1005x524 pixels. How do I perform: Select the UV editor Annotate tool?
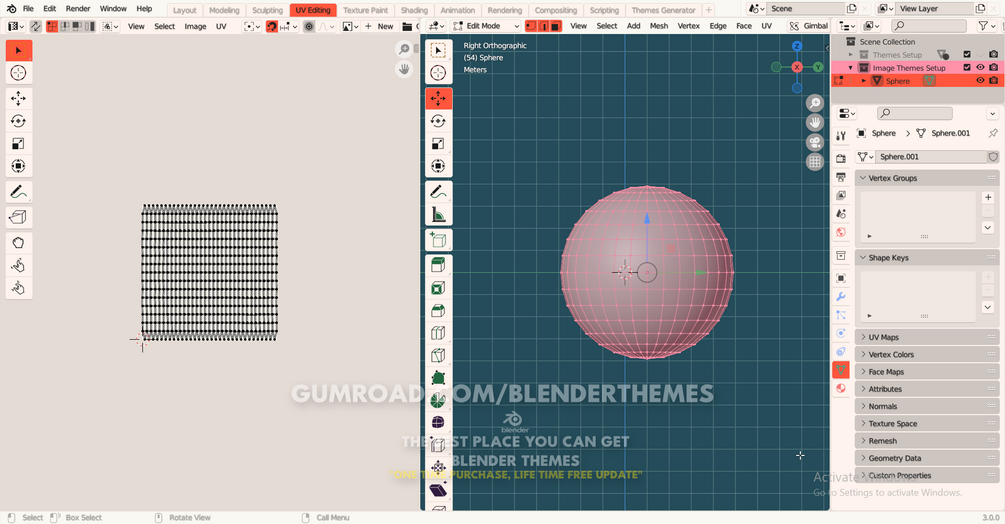pyautogui.click(x=19, y=192)
